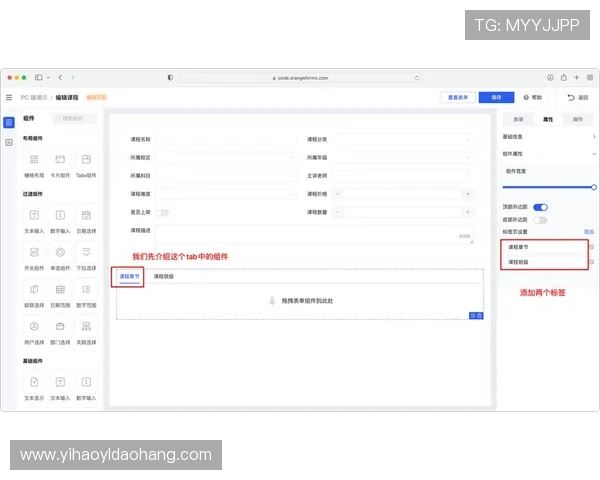The image size is (600, 480).
Task: Select the 课程班级 tab in canvas
Action: pos(164,276)
